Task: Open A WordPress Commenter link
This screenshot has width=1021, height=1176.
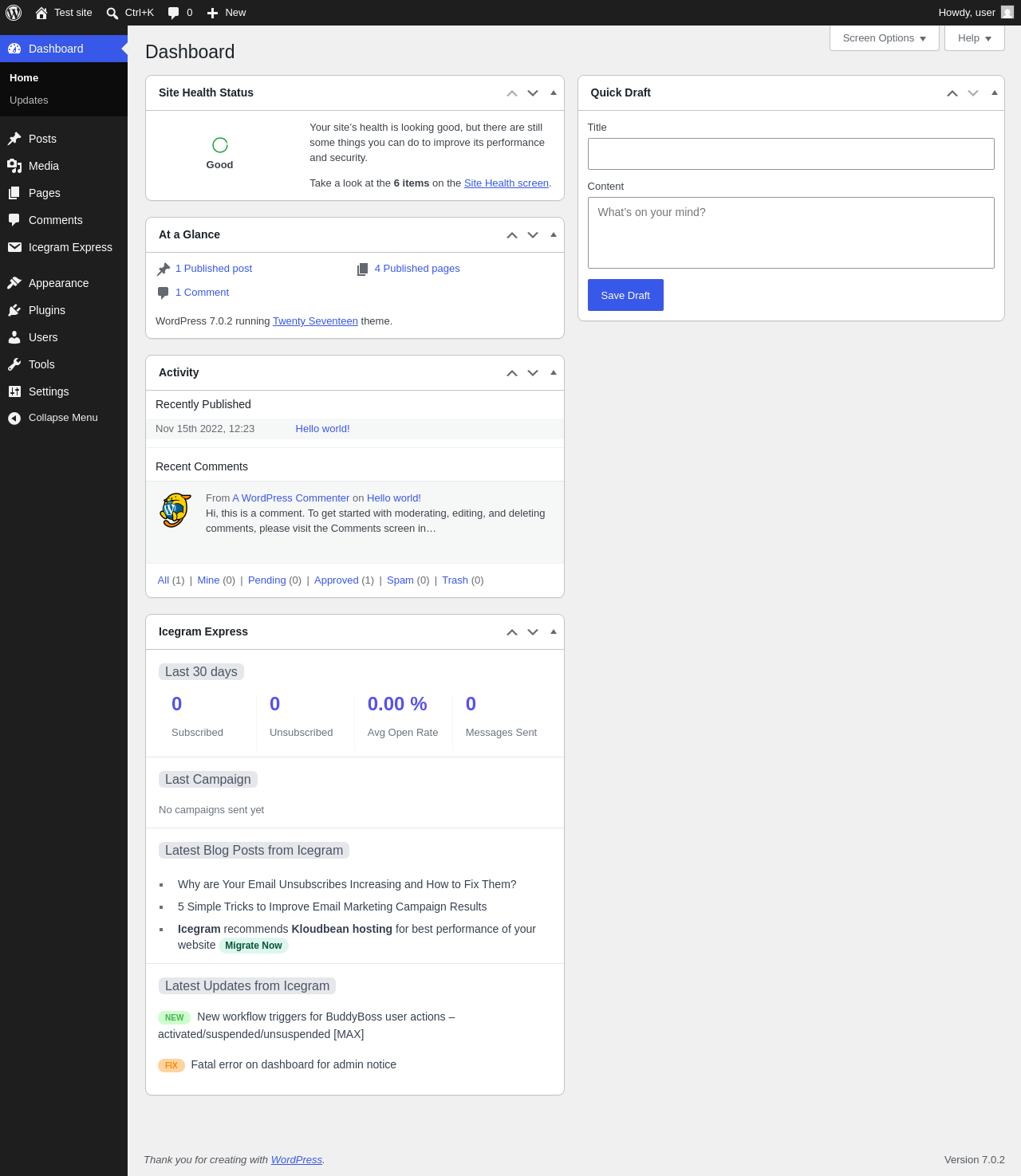Action: (291, 498)
